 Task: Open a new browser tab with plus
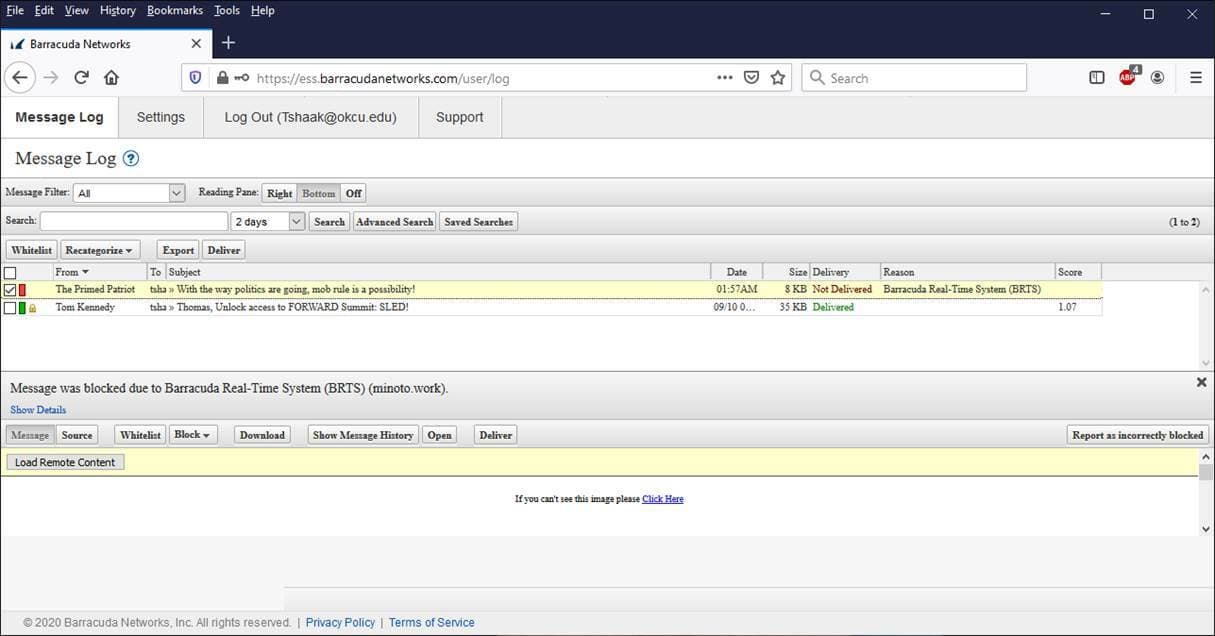[228, 42]
